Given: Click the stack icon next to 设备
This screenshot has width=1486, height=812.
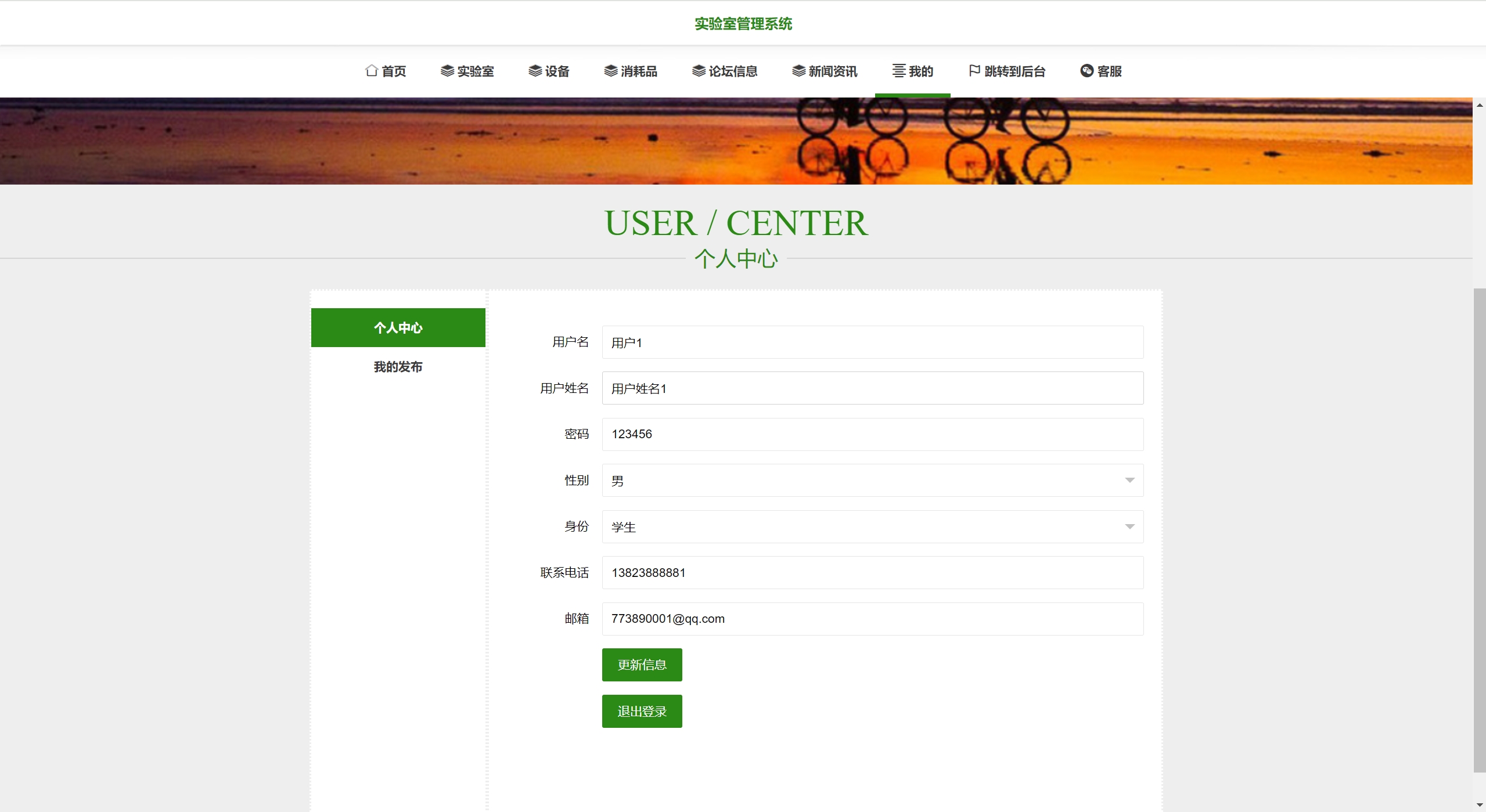Looking at the screenshot, I should coord(535,71).
